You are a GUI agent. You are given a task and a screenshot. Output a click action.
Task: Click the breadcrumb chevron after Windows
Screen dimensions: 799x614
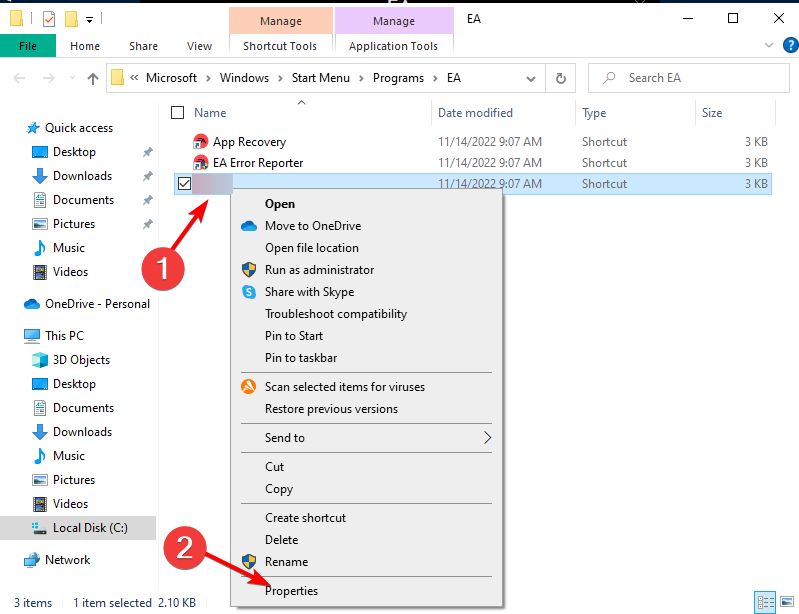[x=280, y=78]
